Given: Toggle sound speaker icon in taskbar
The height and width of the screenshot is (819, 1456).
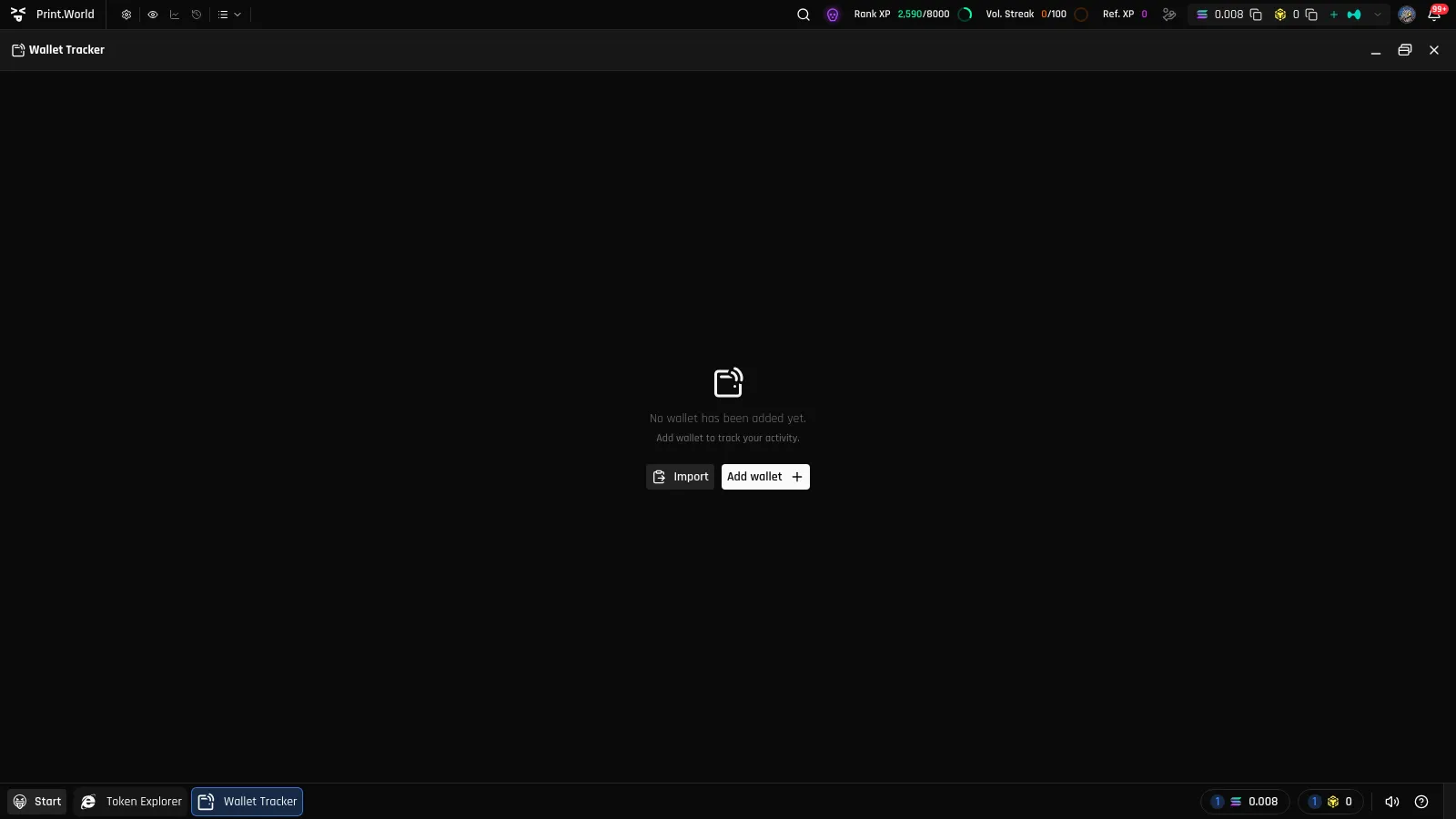Looking at the screenshot, I should click(x=1391, y=802).
